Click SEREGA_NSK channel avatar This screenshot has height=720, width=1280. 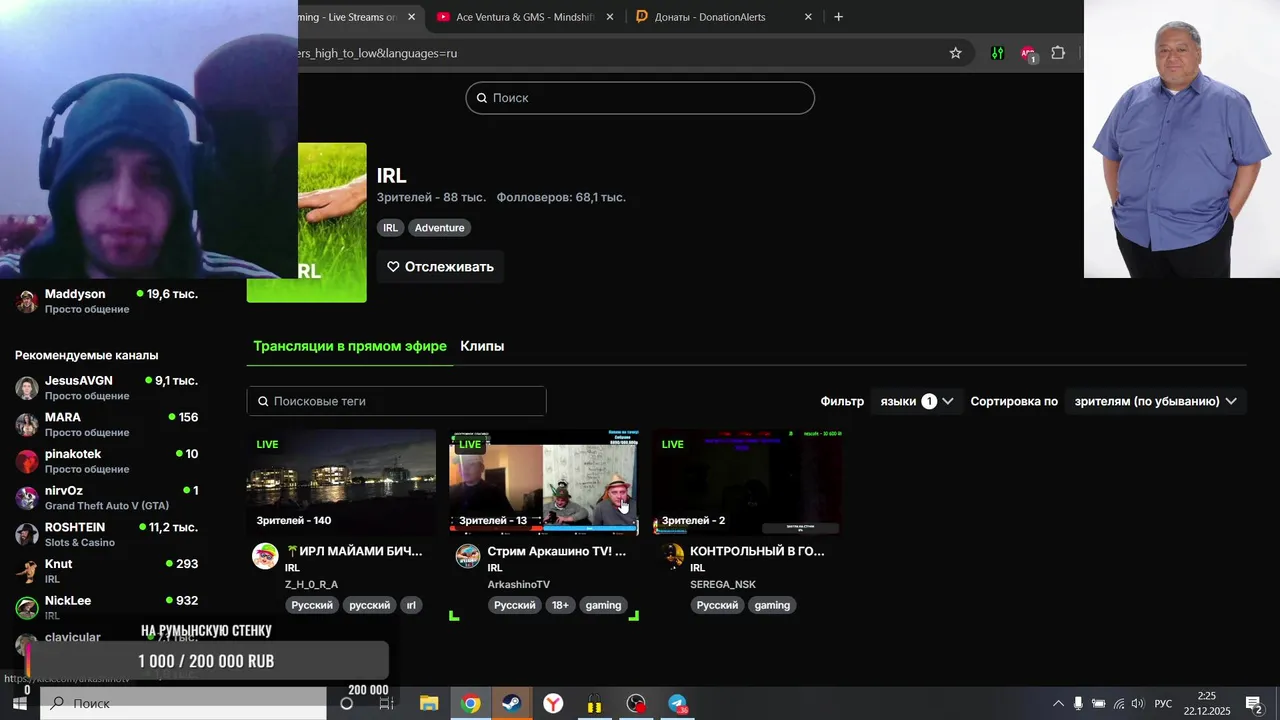(671, 557)
